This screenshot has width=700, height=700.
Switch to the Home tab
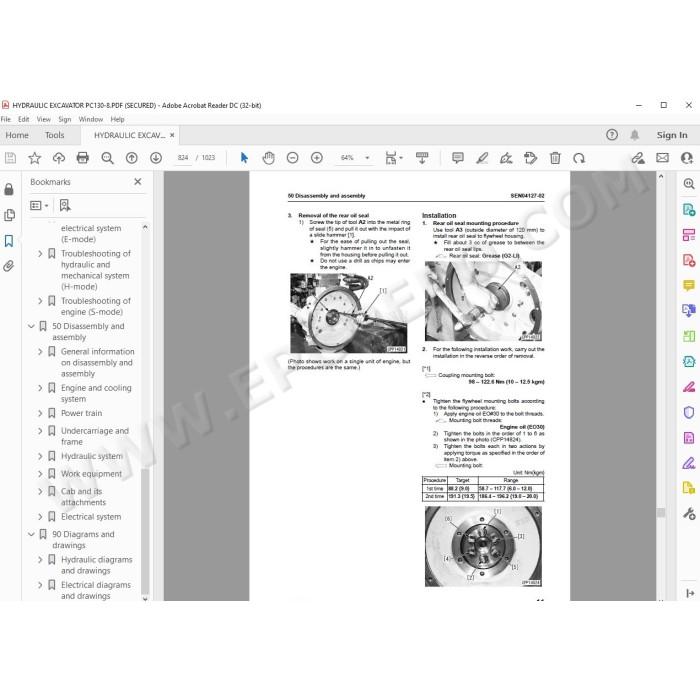click(x=17, y=135)
